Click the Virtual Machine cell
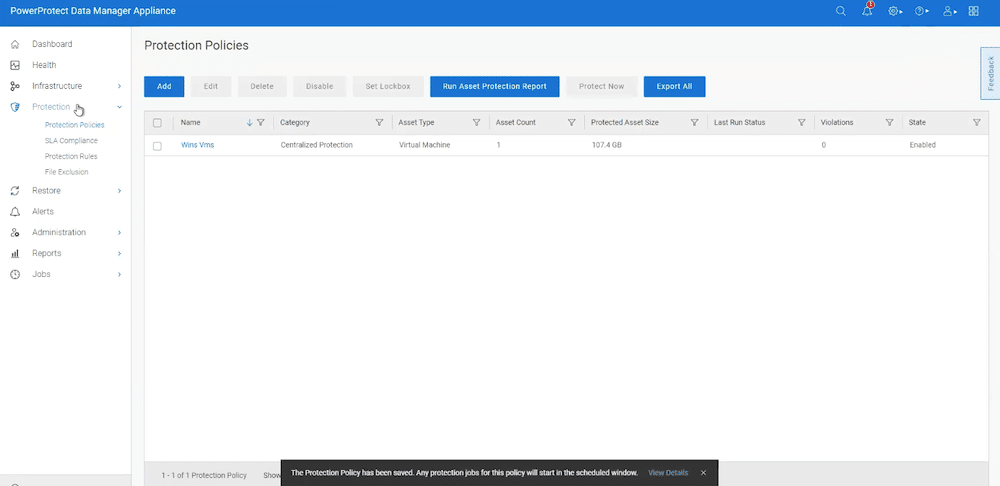The height and width of the screenshot is (486, 1000). (424, 145)
